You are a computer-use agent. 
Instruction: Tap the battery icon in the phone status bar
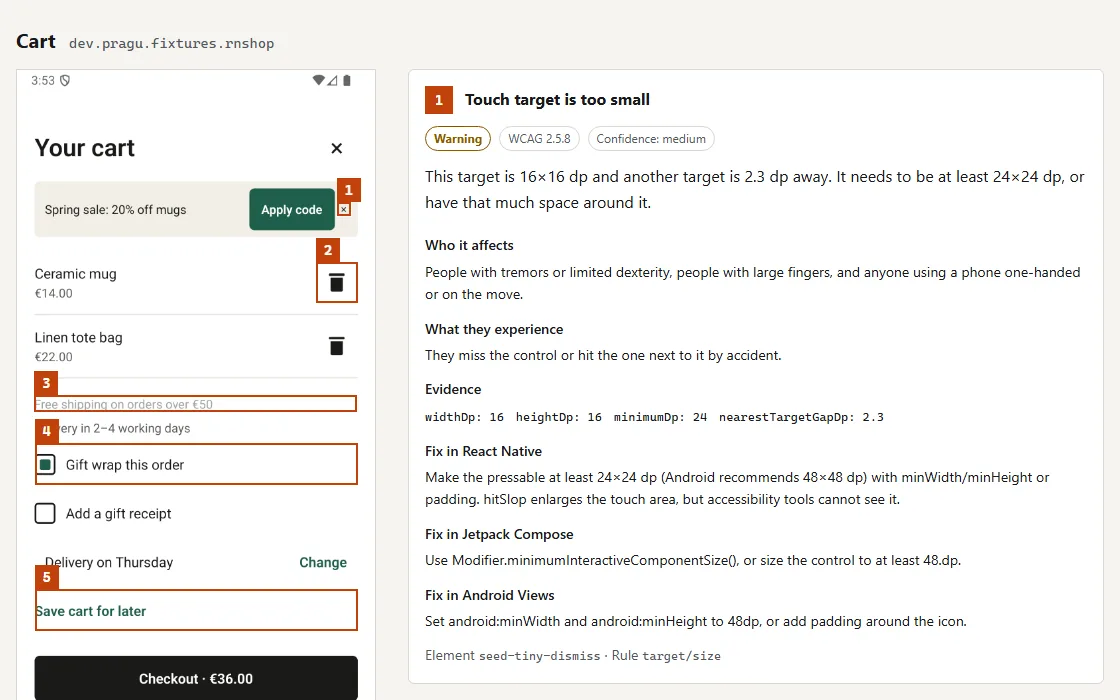tap(347, 80)
